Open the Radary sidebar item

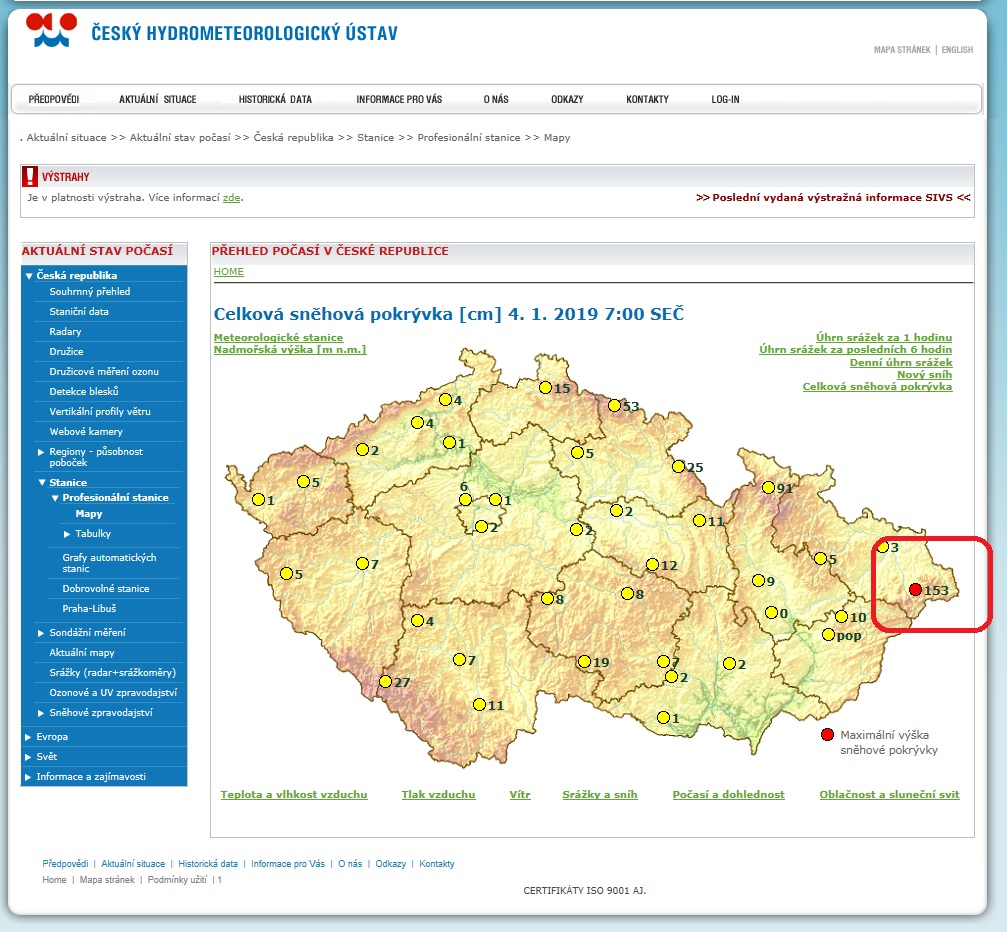[x=65, y=332]
